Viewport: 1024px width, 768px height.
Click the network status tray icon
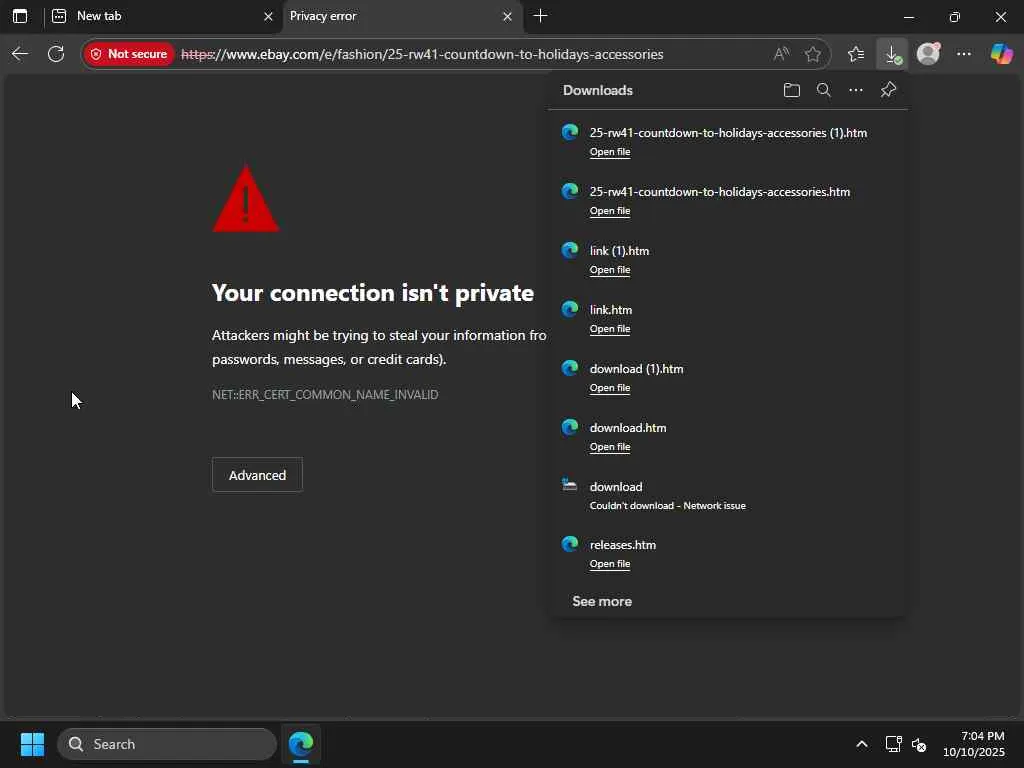(x=893, y=744)
